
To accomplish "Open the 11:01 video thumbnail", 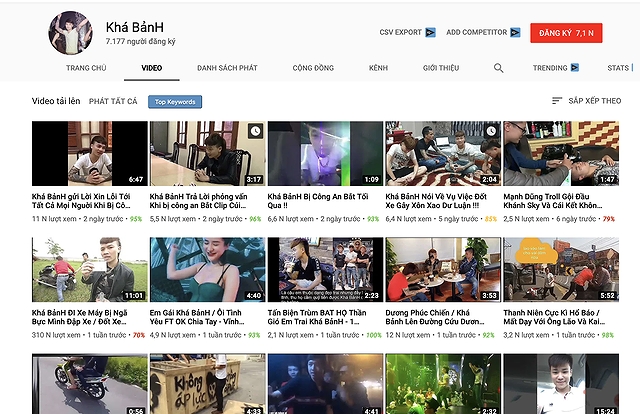I will pyautogui.click(x=89, y=269).
